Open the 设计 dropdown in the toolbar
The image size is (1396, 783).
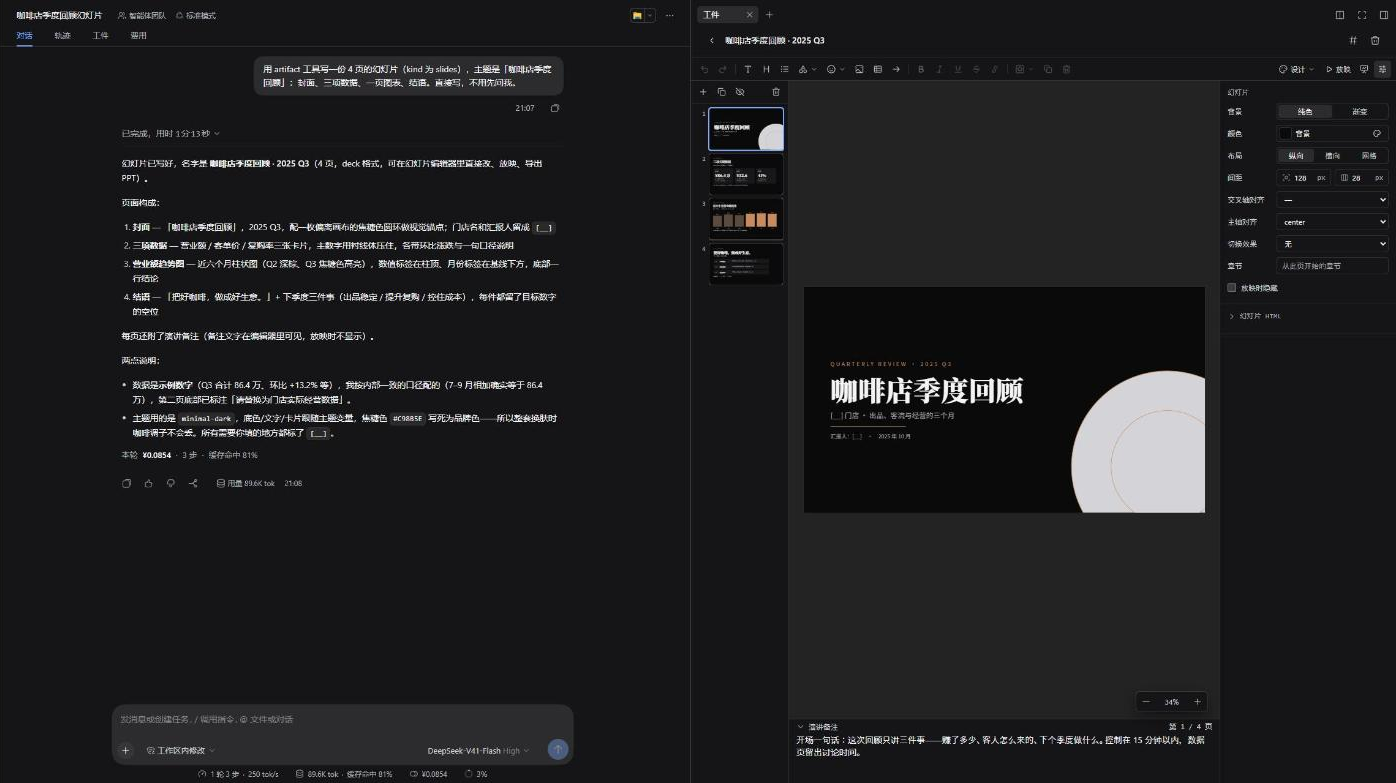1297,69
